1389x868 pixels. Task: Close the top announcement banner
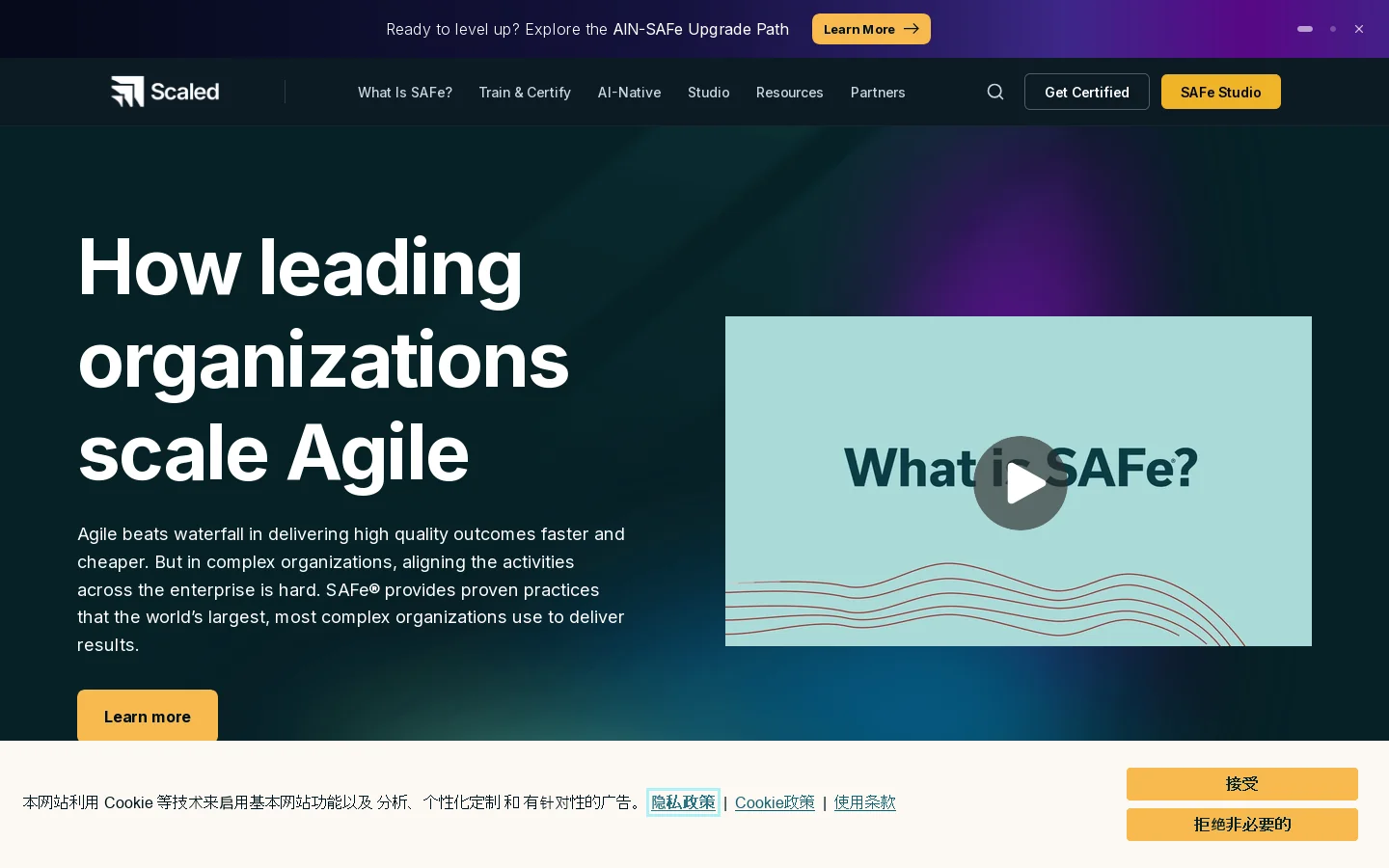pos(1359,29)
